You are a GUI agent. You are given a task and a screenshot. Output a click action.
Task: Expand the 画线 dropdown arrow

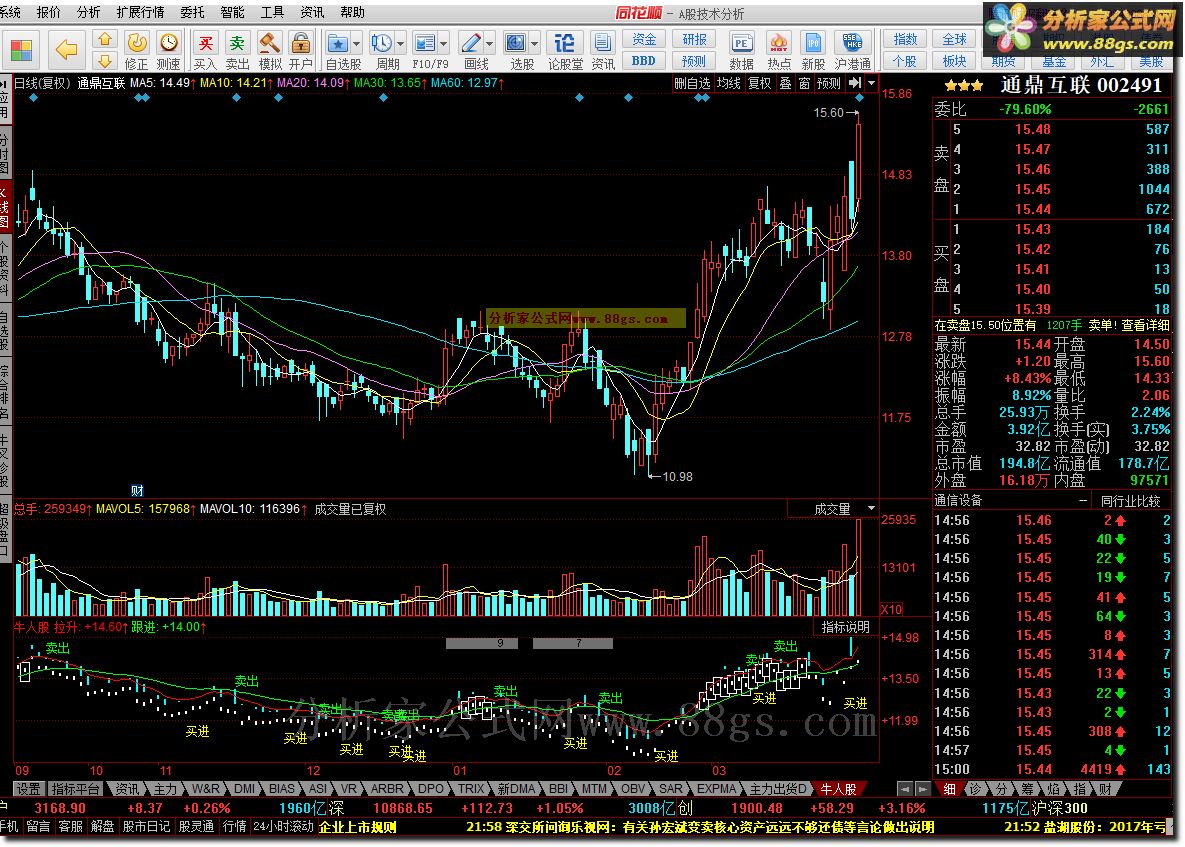[490, 43]
